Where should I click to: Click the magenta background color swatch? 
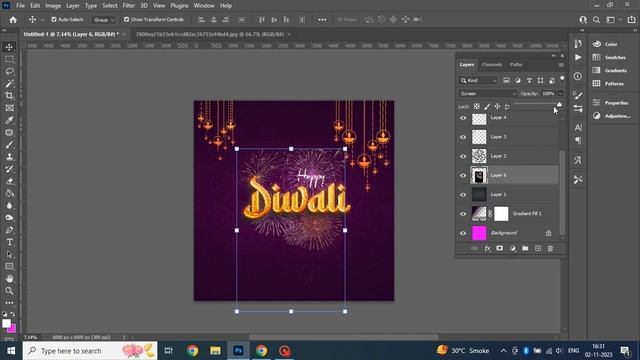(x=13, y=329)
